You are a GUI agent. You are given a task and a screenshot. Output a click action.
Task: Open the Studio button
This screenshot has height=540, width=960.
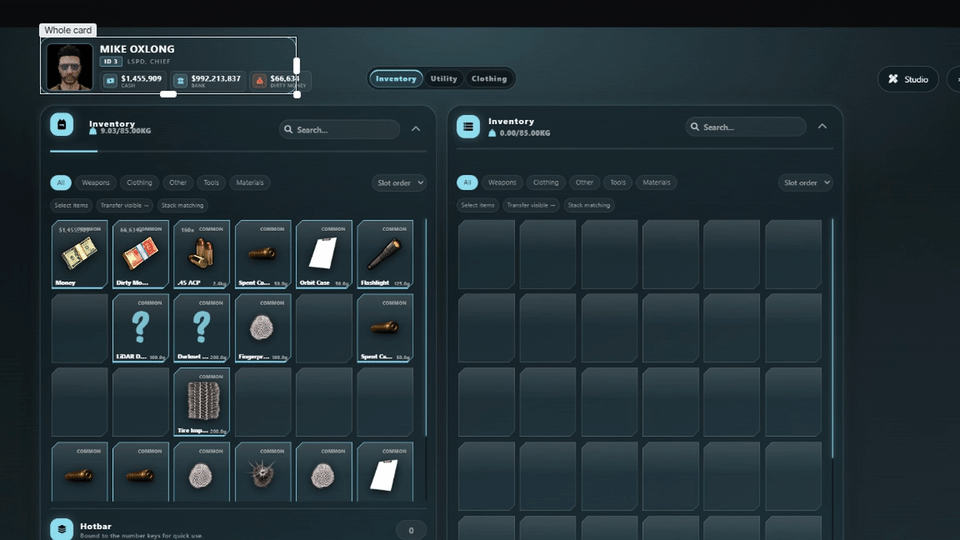click(908, 79)
